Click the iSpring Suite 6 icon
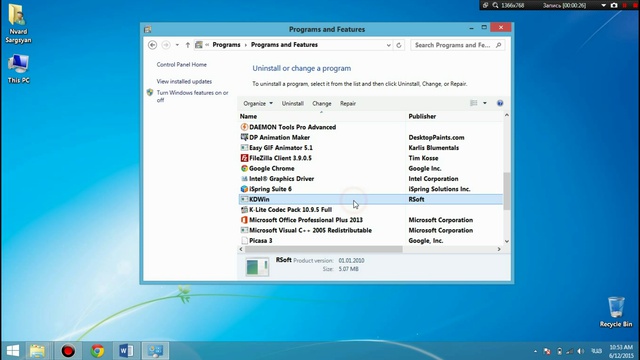 pos(244,189)
